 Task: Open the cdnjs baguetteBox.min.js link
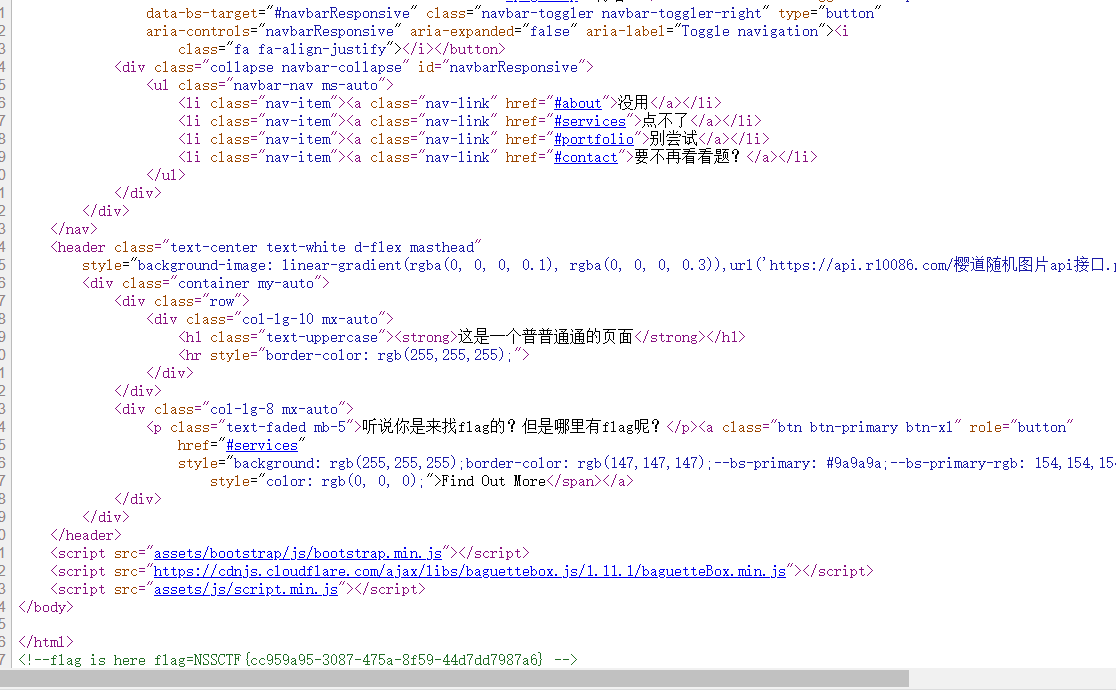(469, 571)
